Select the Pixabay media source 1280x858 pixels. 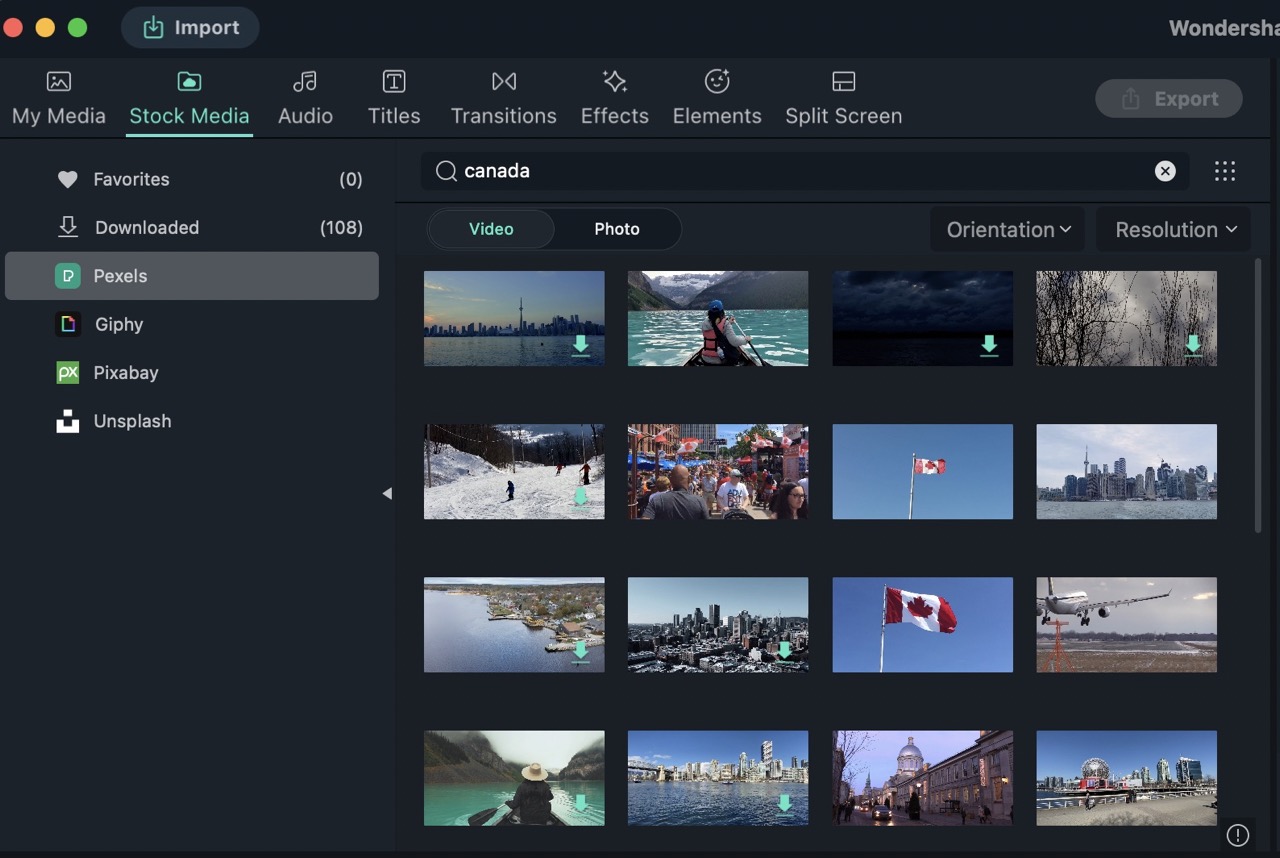(126, 372)
